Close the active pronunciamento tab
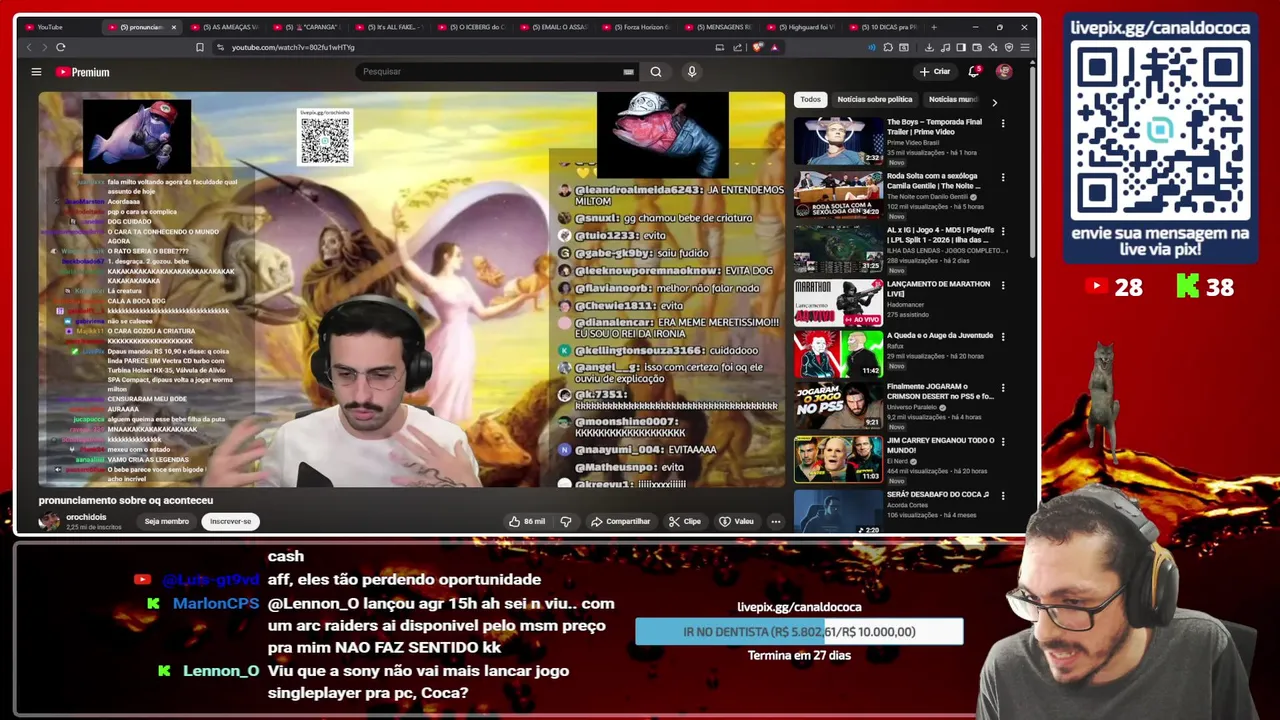Screen dimensions: 1280x720 click(x=173, y=27)
